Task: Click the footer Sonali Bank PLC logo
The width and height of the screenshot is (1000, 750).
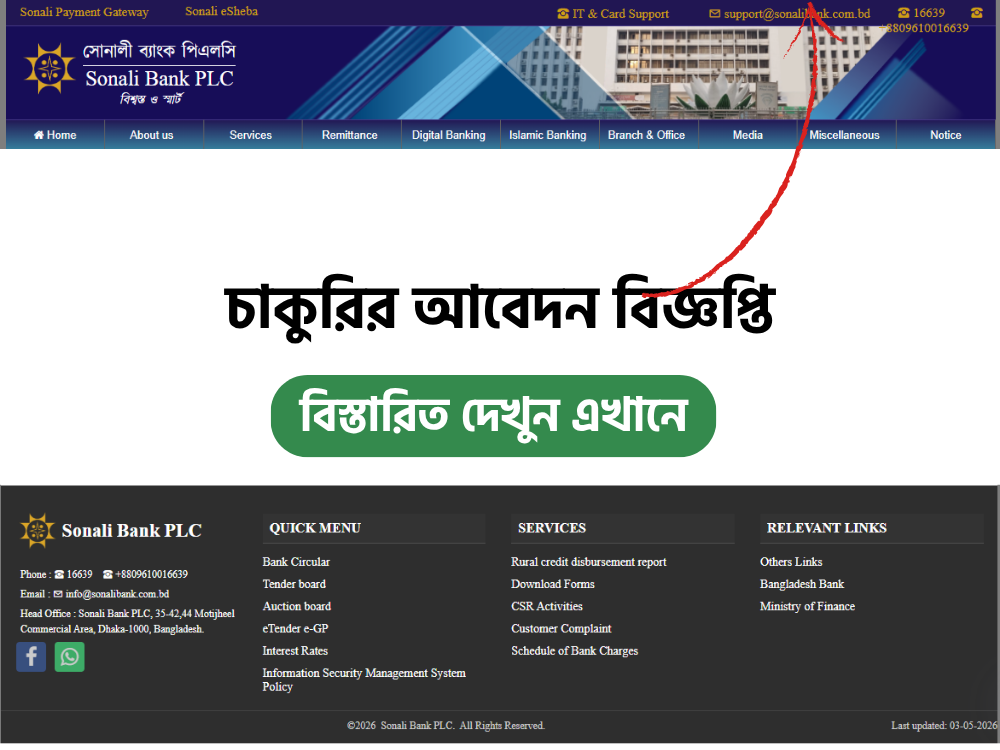Action: 111,530
